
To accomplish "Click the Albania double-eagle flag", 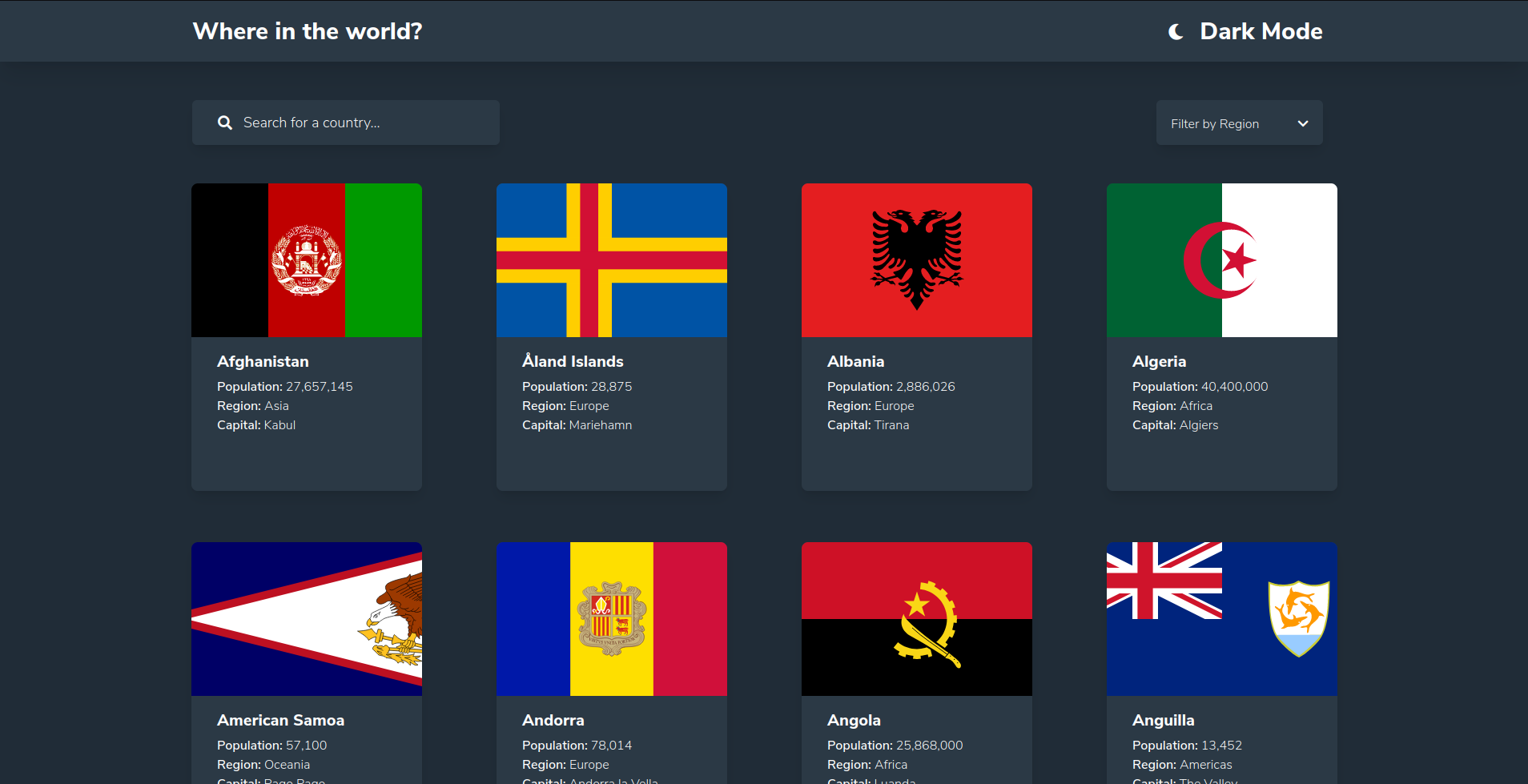I will click(916, 260).
